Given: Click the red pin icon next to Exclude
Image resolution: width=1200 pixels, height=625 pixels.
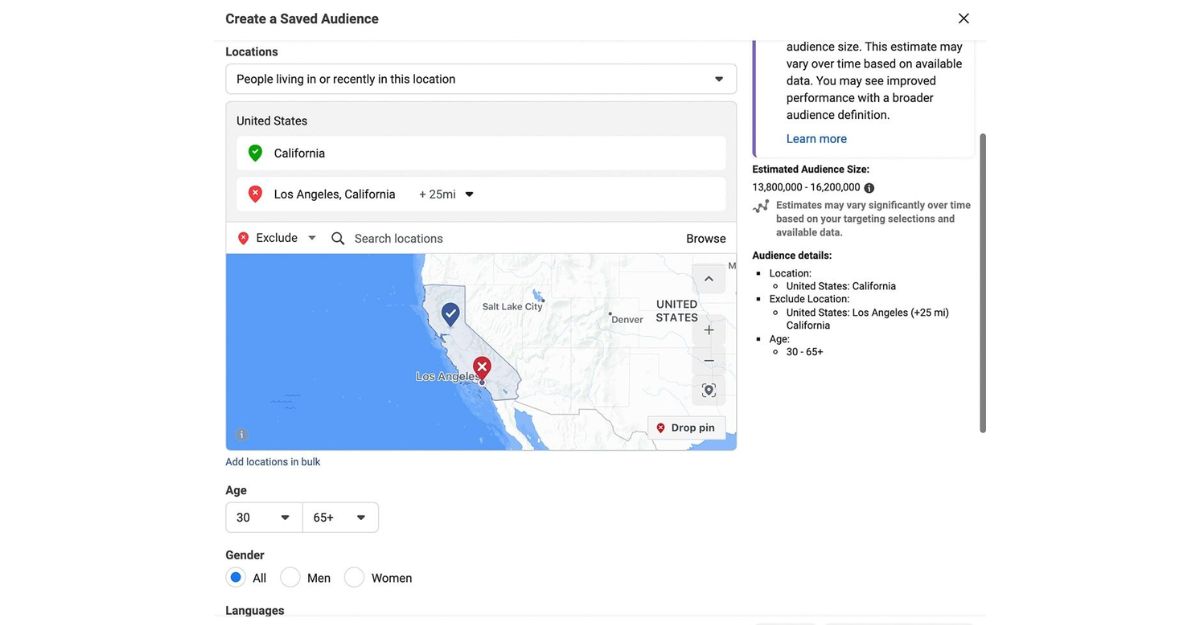Looking at the screenshot, I should [243, 238].
